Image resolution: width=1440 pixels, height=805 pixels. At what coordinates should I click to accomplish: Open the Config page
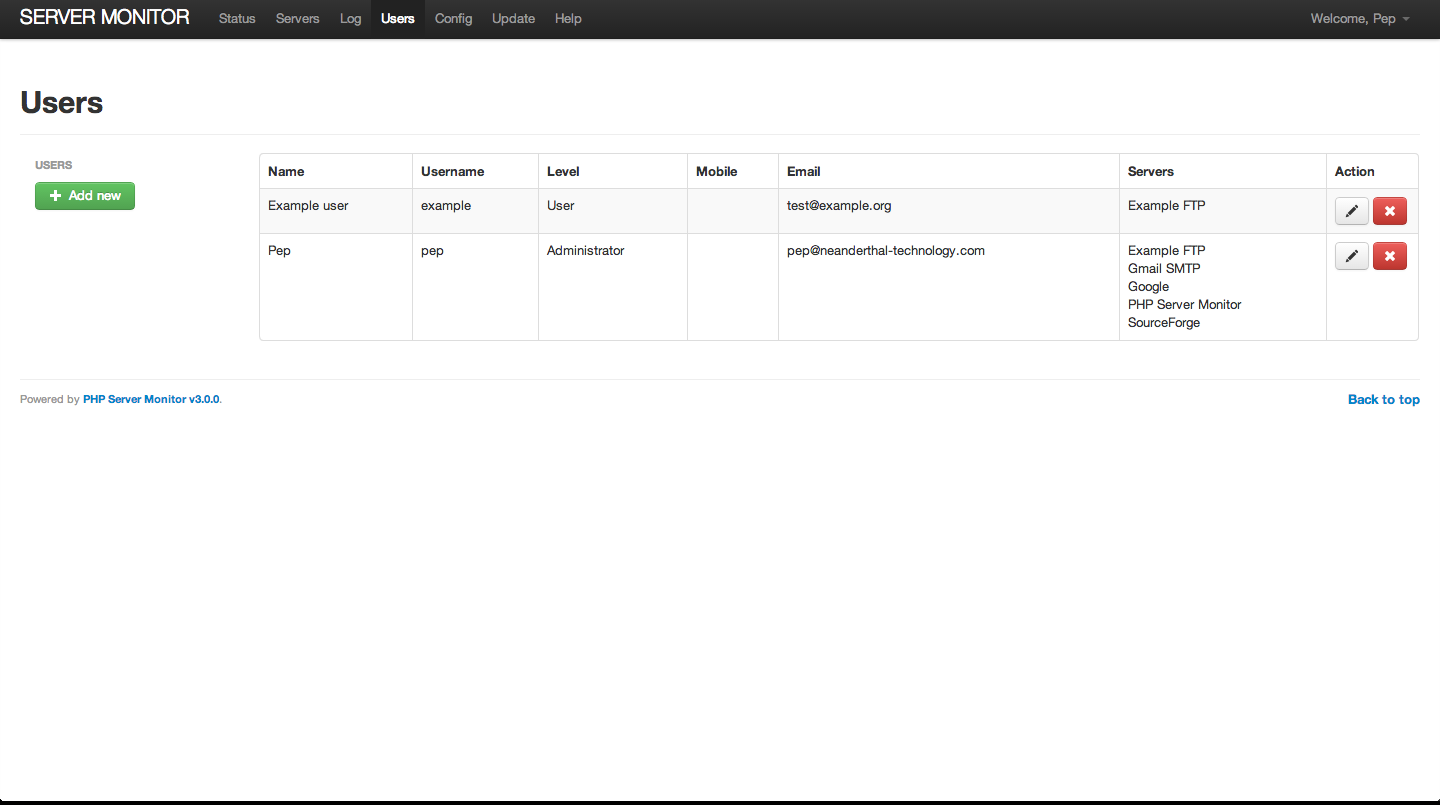pos(453,18)
